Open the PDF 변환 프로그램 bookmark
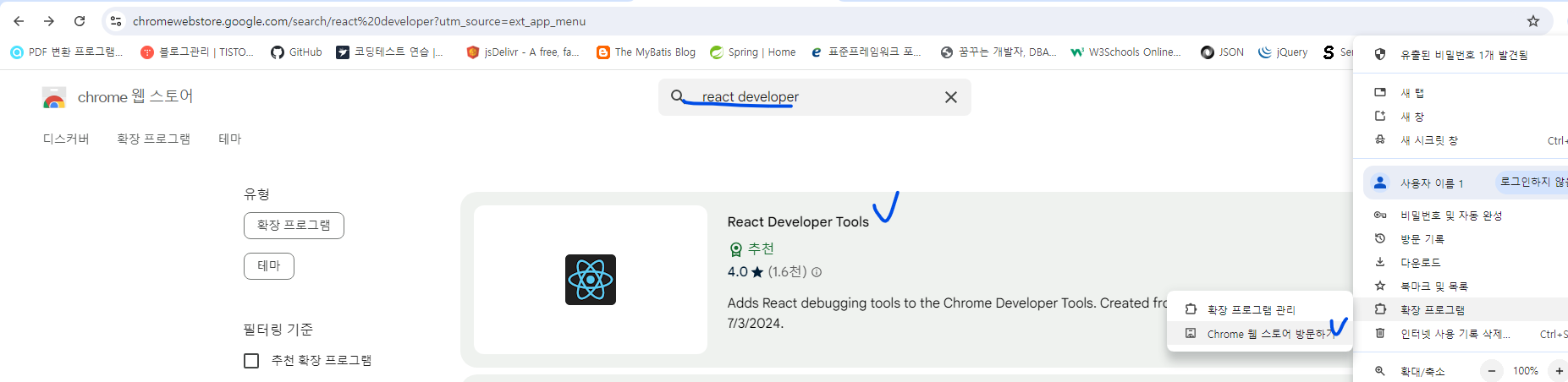 (x=67, y=52)
